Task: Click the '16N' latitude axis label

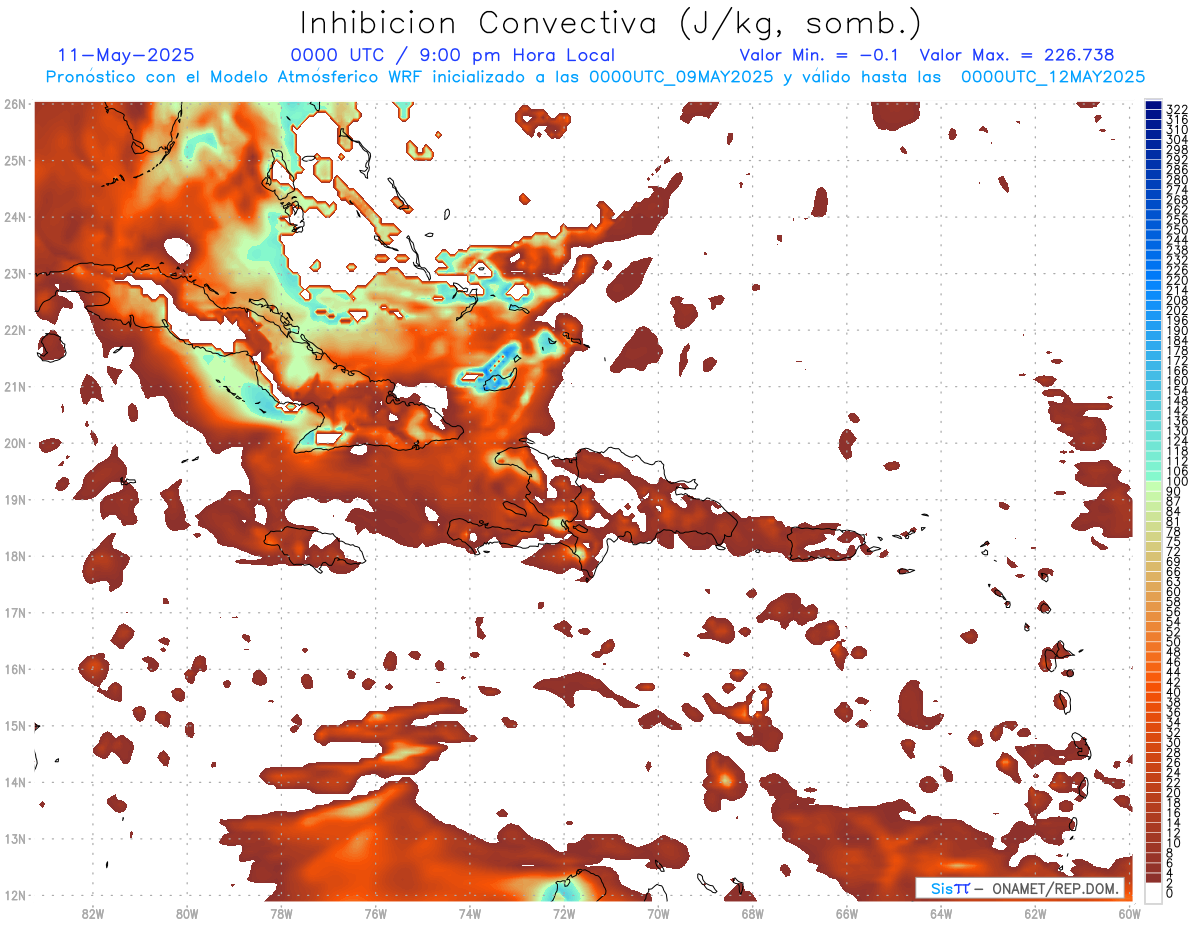Action: [x=14, y=669]
